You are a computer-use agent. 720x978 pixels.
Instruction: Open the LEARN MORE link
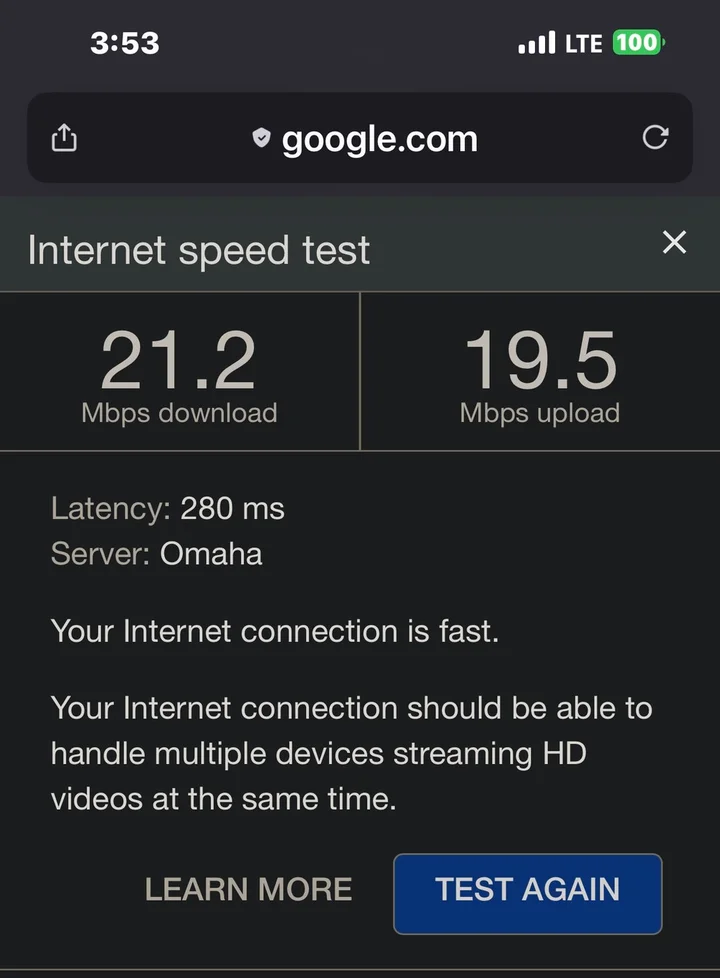[x=248, y=889]
